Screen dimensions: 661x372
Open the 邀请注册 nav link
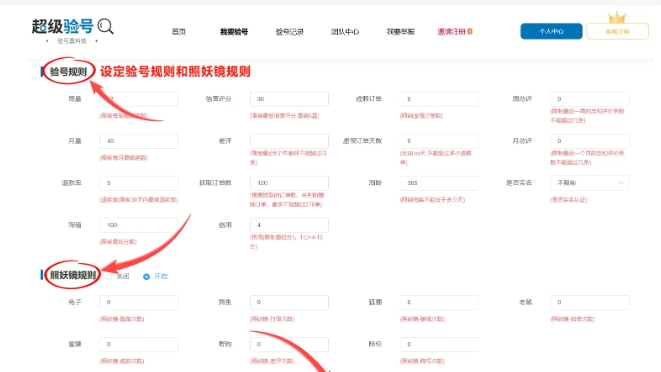tap(451, 32)
